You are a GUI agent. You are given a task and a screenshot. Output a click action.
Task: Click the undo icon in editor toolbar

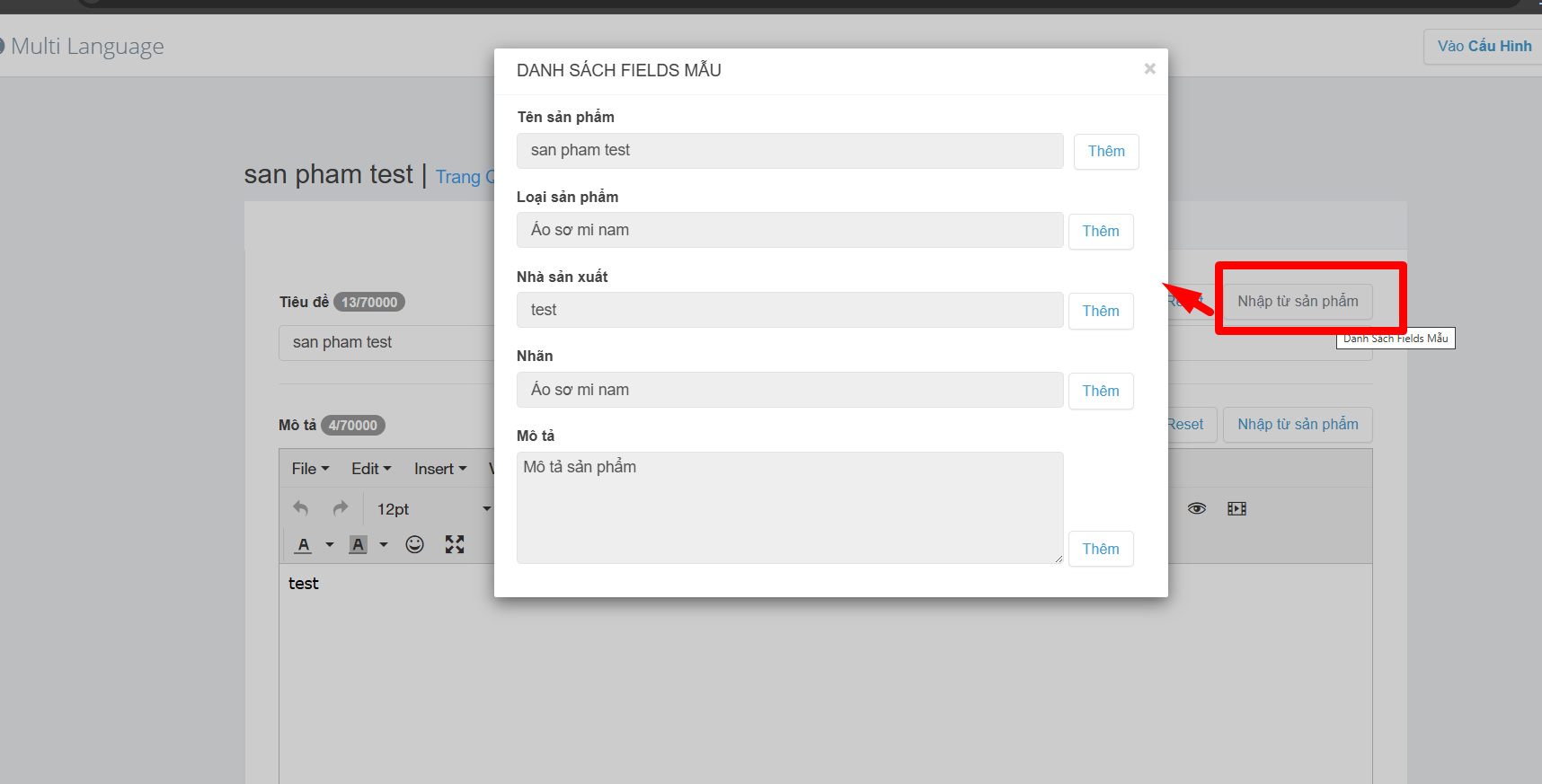click(301, 508)
